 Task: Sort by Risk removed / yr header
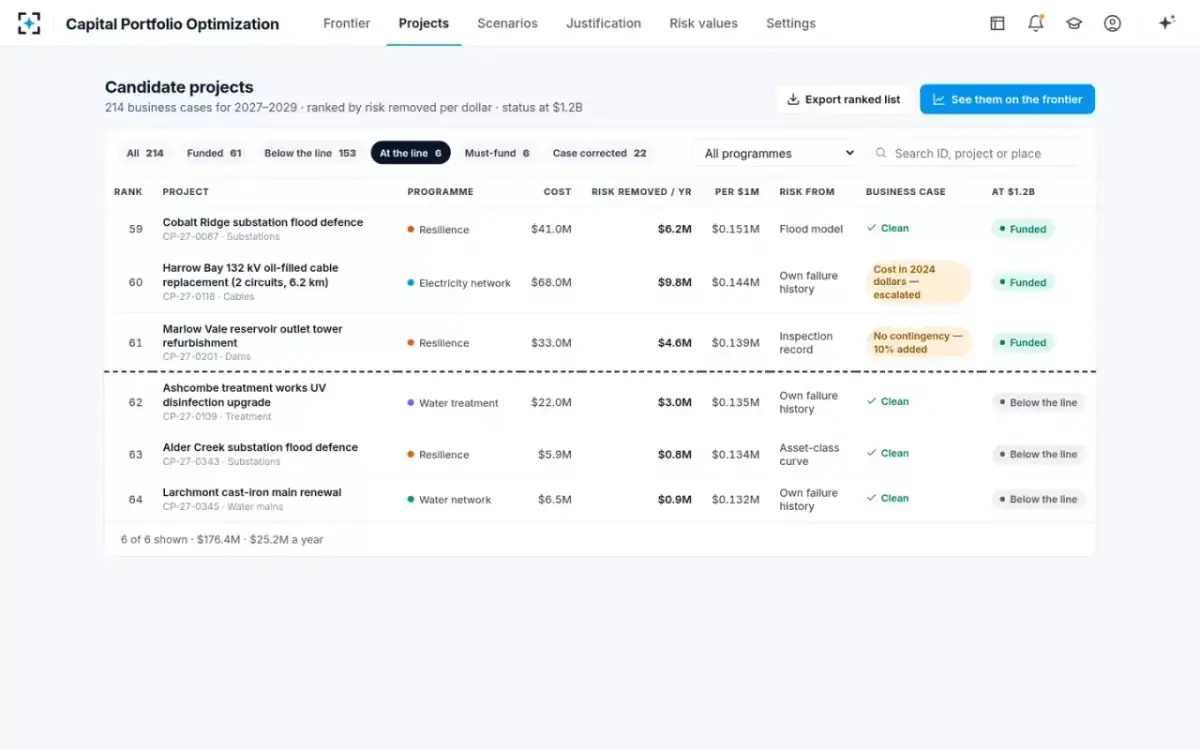641,192
